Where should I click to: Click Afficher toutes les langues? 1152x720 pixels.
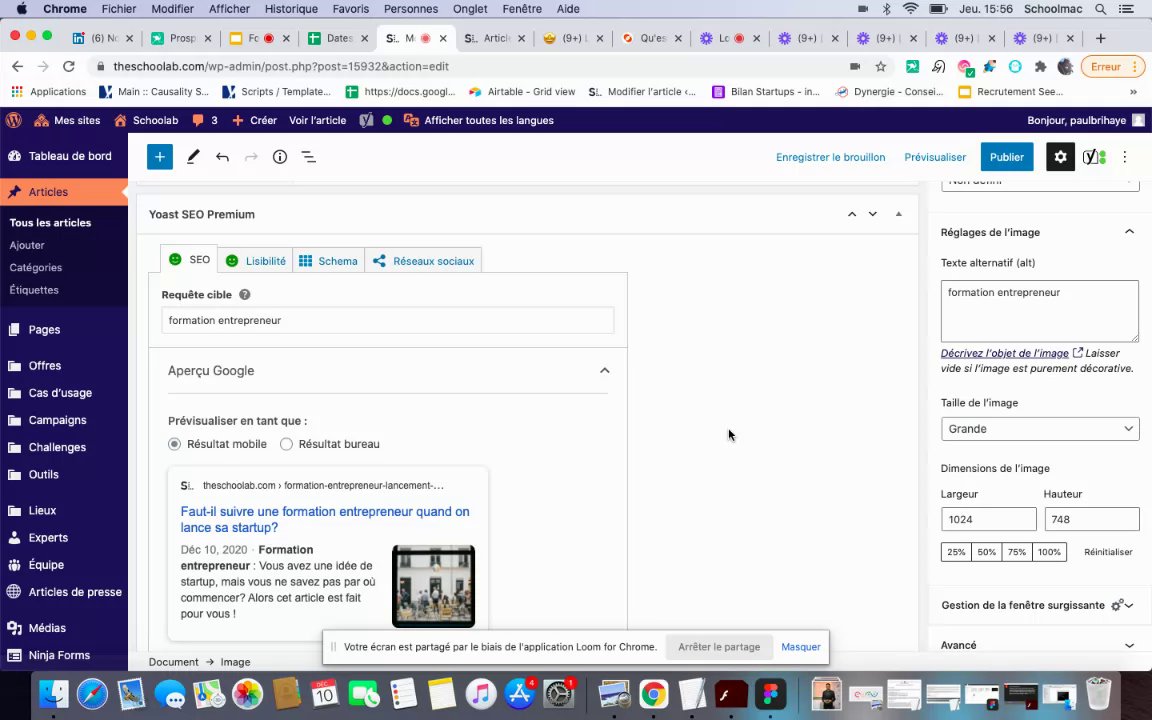(479, 120)
